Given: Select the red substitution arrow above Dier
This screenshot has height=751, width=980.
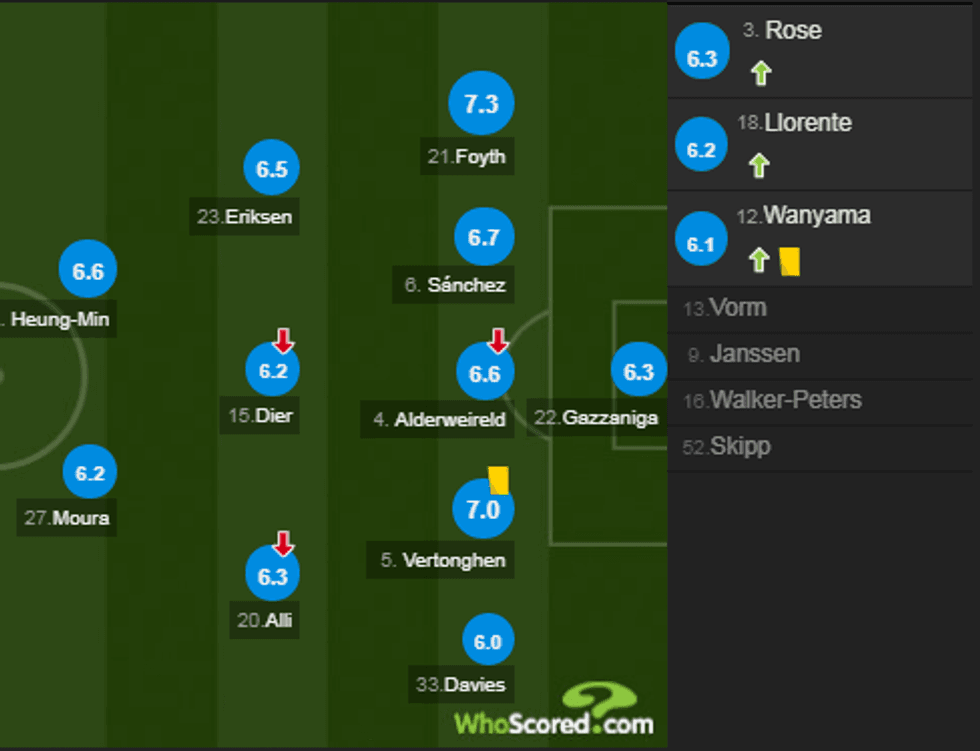Looking at the screenshot, I should click(281, 341).
